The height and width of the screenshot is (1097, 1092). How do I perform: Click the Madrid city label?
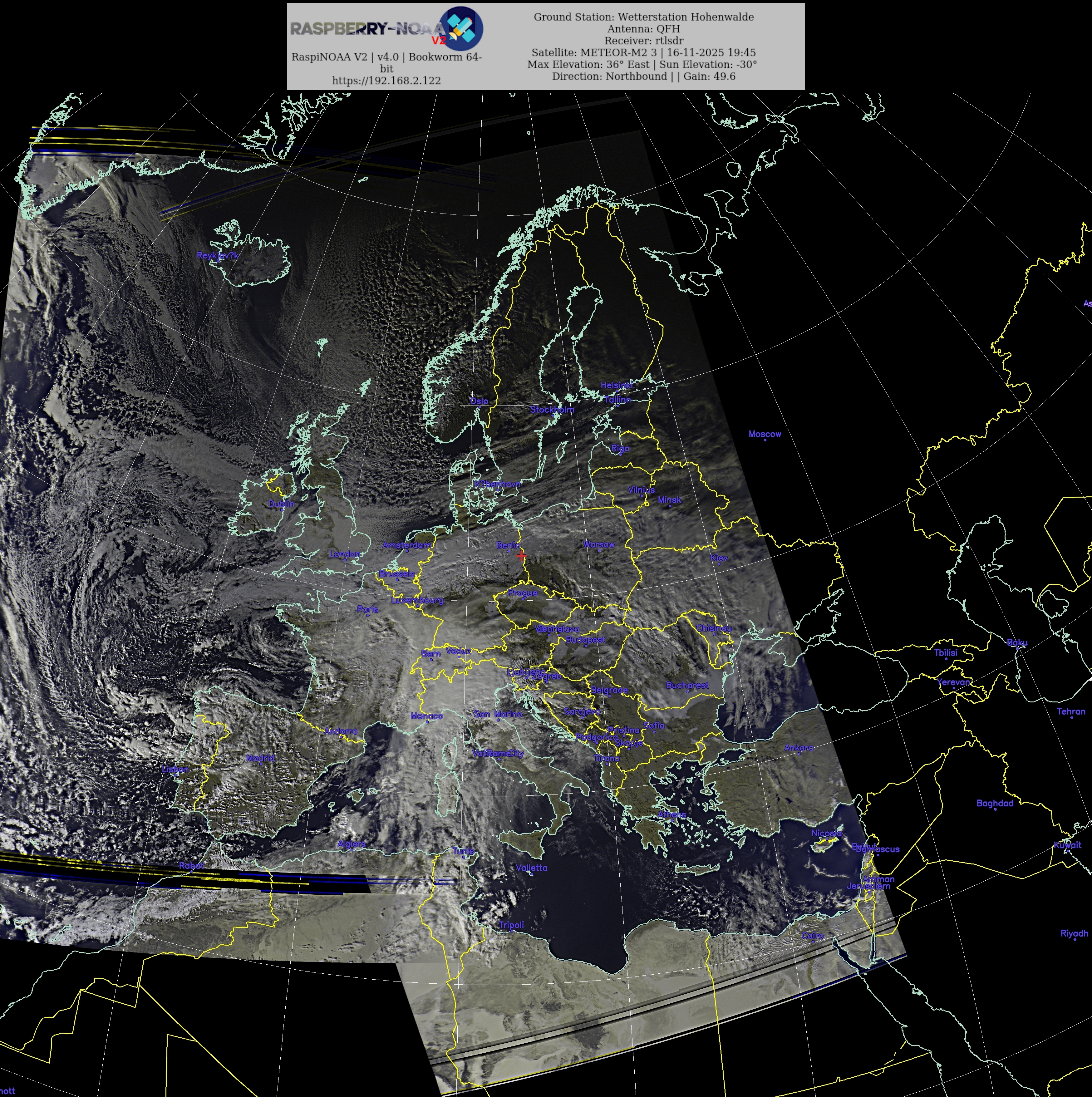click(x=260, y=758)
